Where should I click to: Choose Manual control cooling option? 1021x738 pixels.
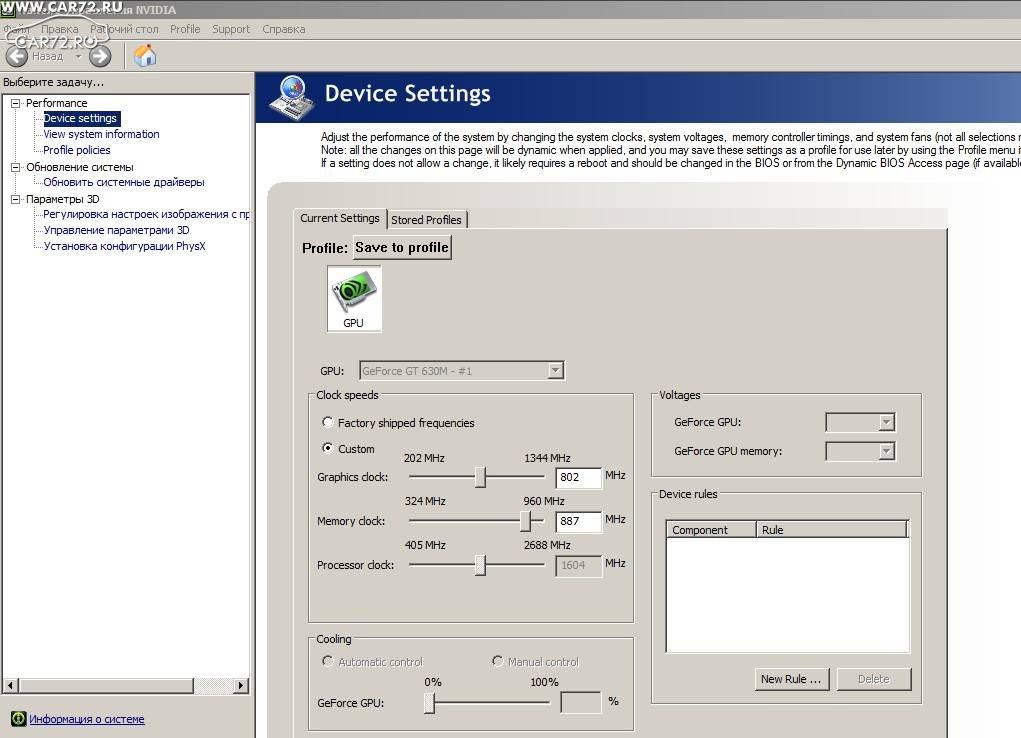click(x=497, y=661)
